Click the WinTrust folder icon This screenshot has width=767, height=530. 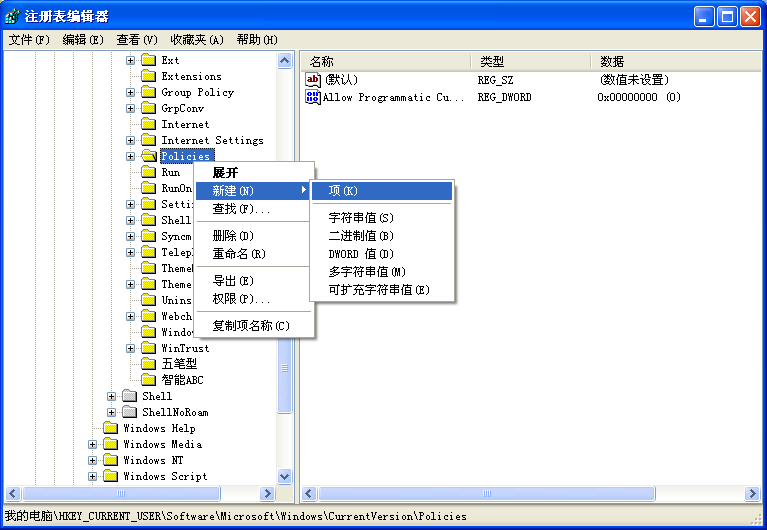pyautogui.click(x=148, y=348)
